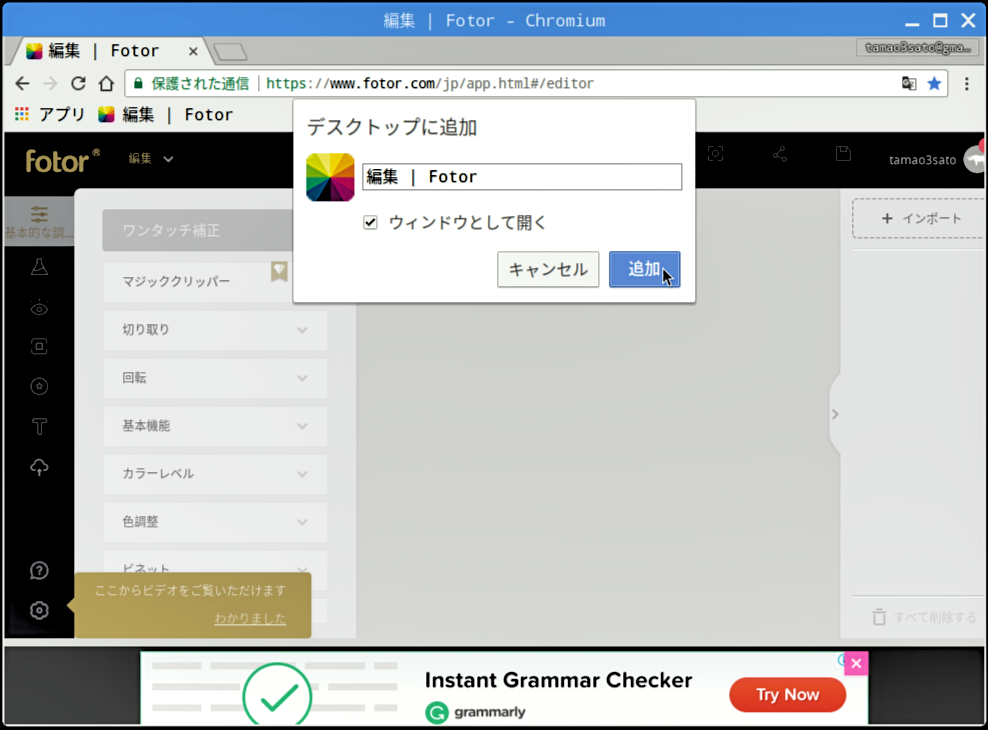988x730 pixels.
Task: Expand the 切り取り section
Action: click(x=215, y=329)
